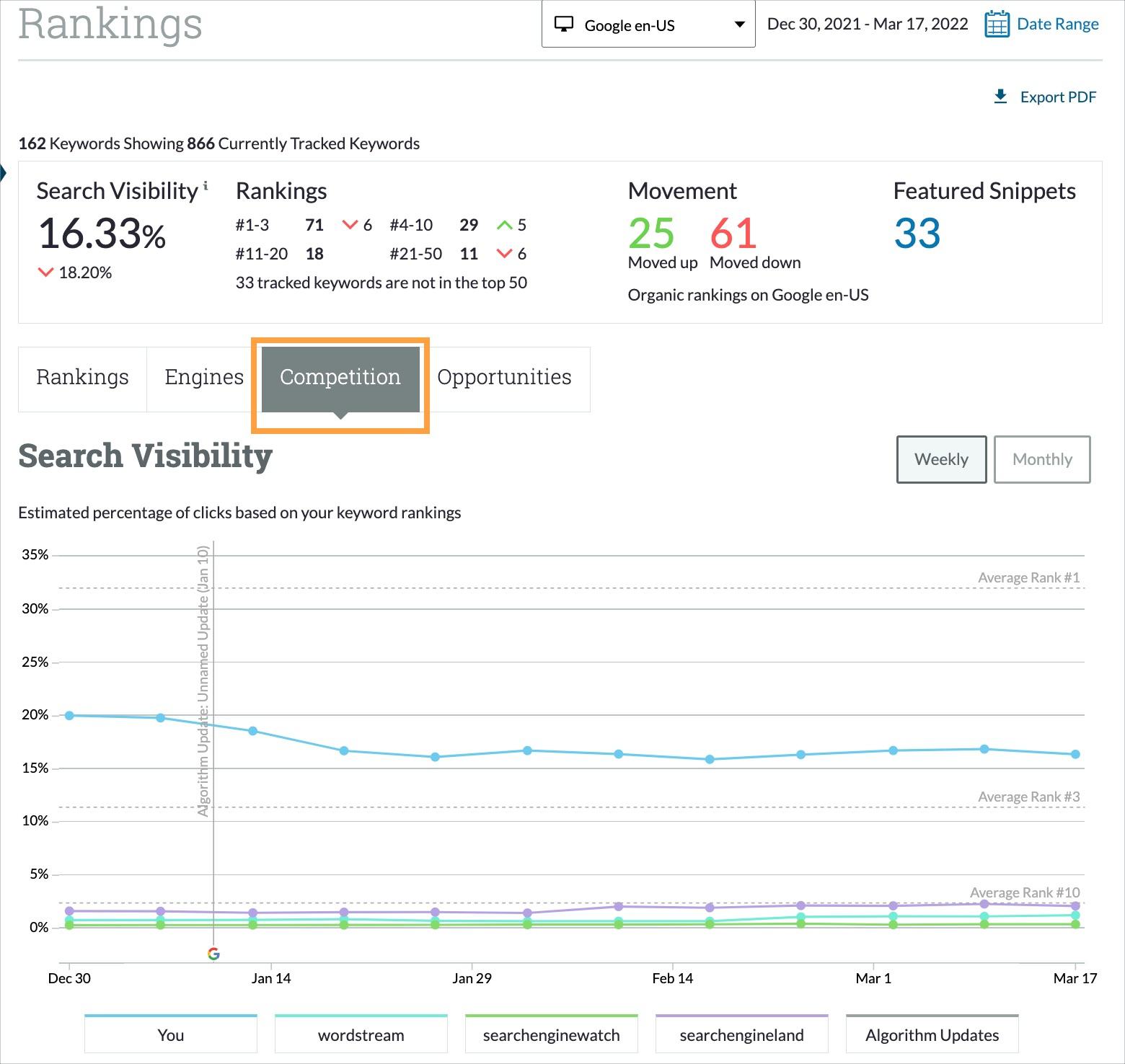The width and height of the screenshot is (1125, 1064).
Task: Hide the searchengineland competitor line
Action: 741,1034
